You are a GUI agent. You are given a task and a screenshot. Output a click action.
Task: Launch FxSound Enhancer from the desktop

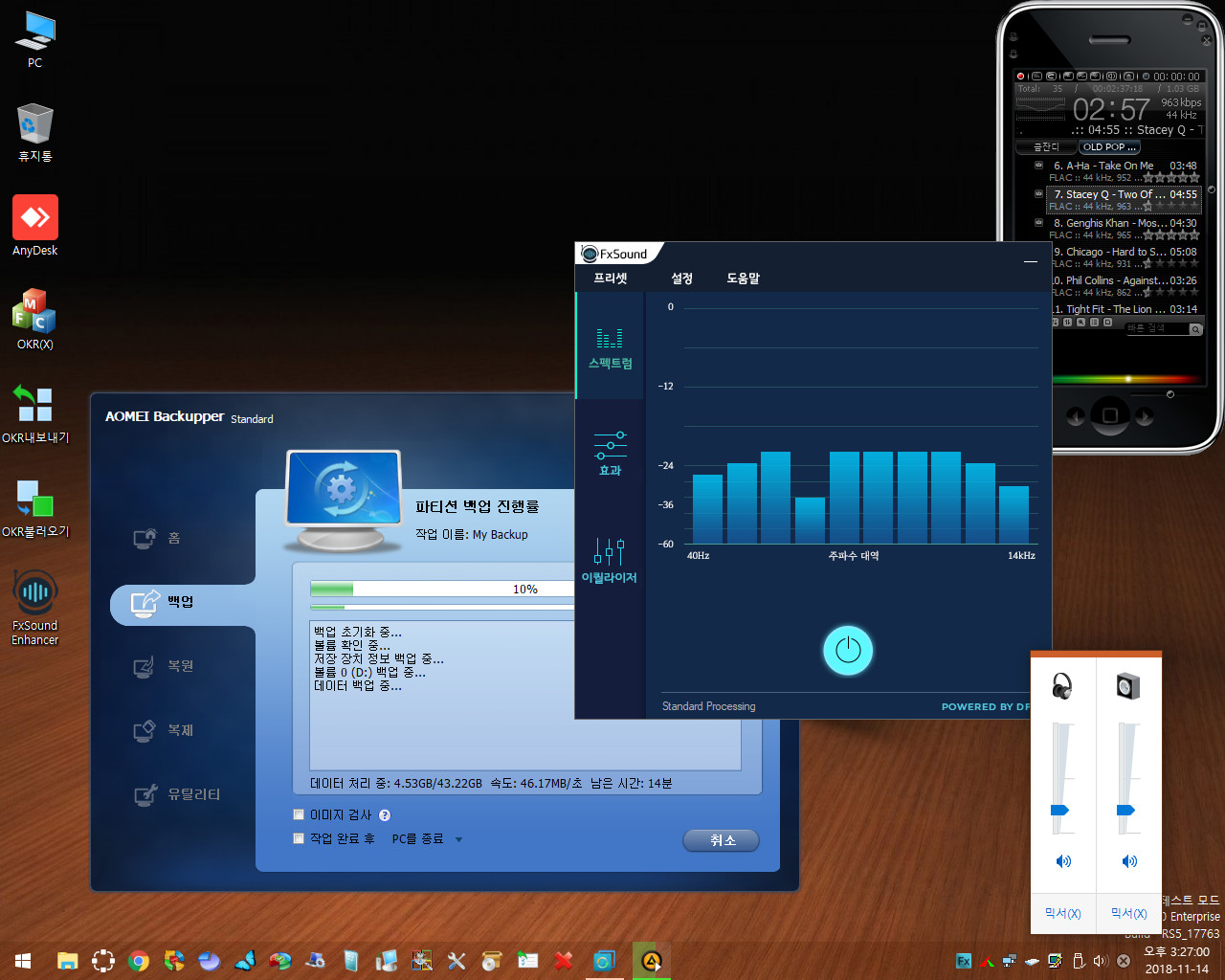[35, 608]
